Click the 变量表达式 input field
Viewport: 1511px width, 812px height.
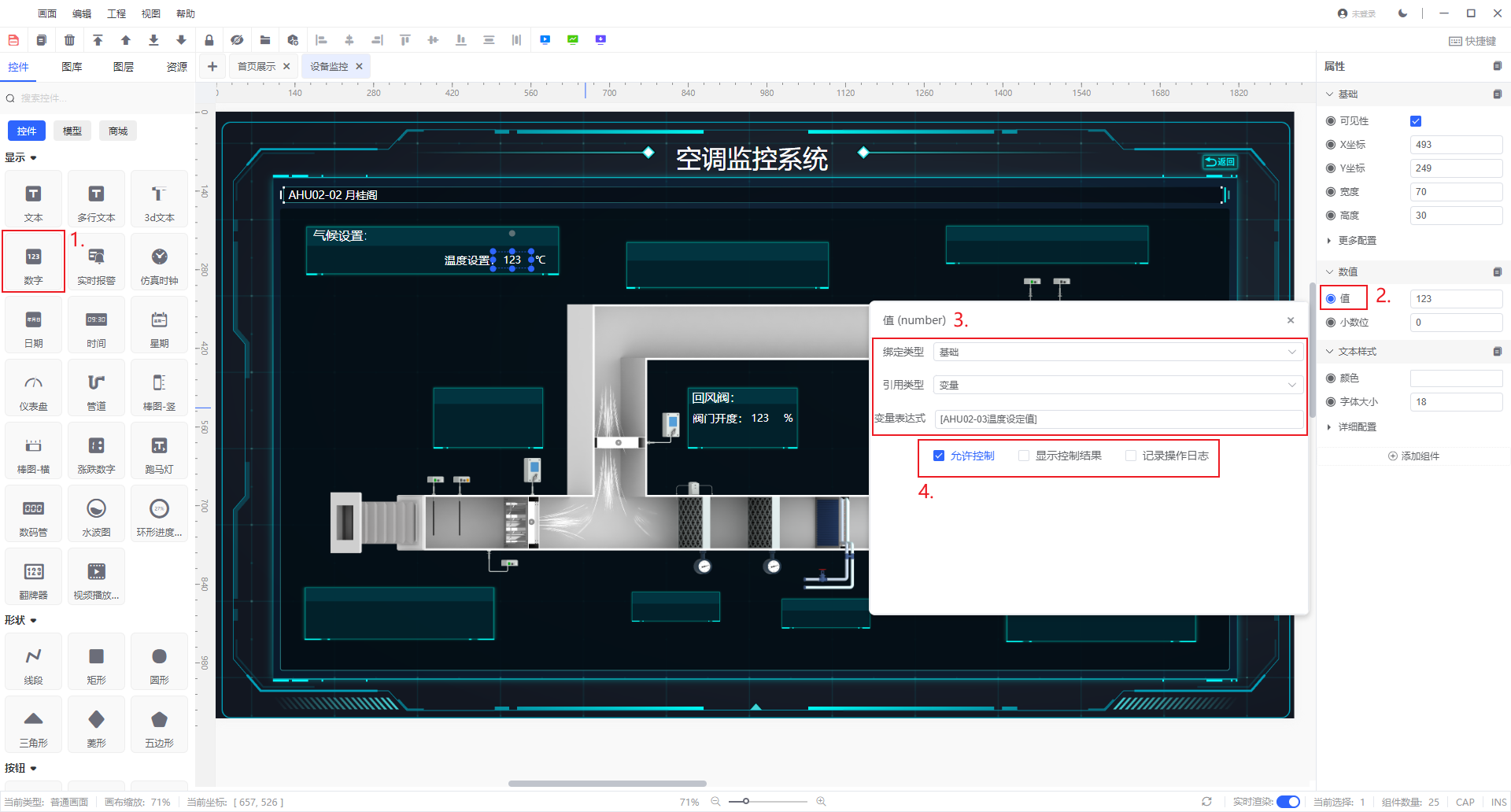click(x=1118, y=419)
